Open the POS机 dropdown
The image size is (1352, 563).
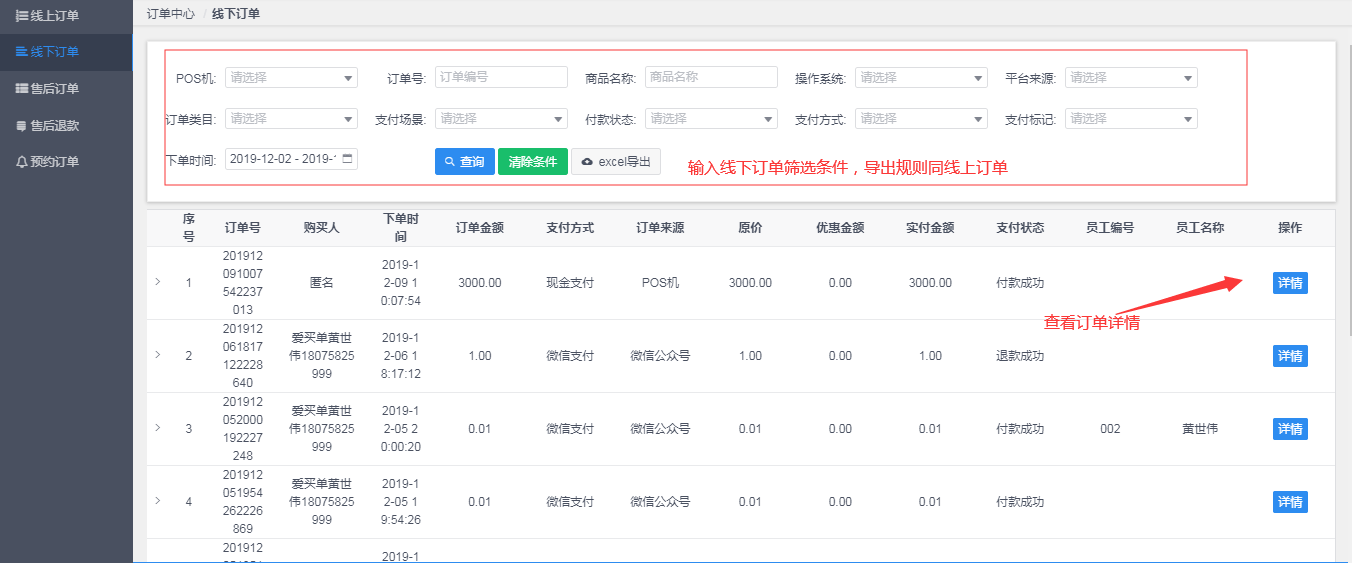click(x=291, y=77)
